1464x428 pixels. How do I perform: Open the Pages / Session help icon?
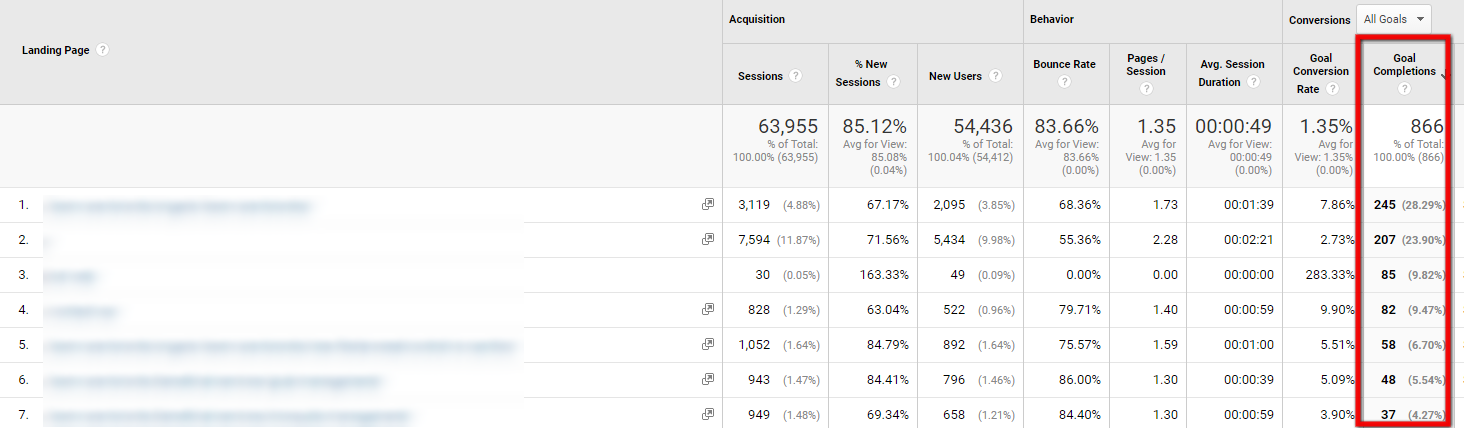[1146, 89]
